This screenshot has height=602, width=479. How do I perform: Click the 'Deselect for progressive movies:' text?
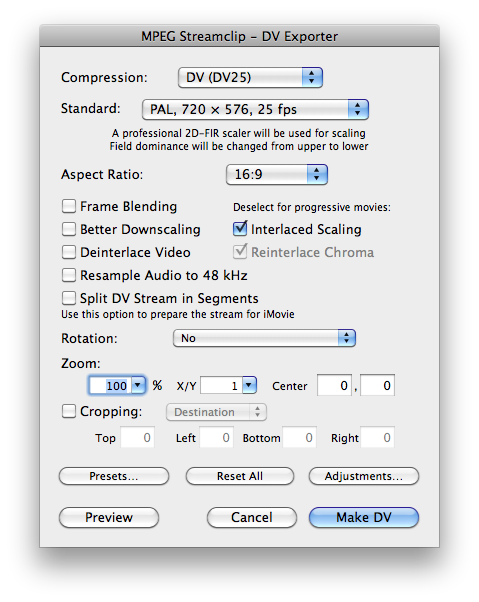pyautogui.click(x=312, y=207)
